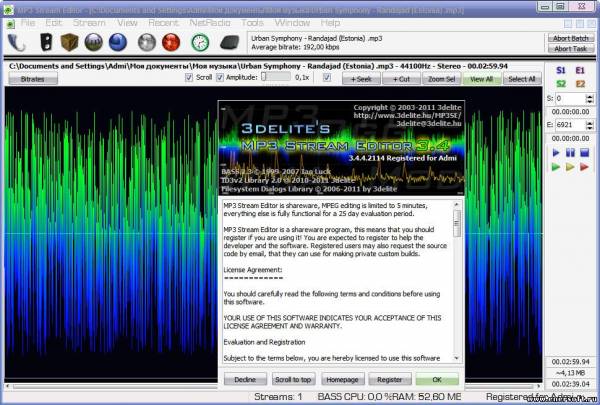Click the yellow play arrow
Image resolution: width=600 pixels, height=405 pixels.
click(570, 167)
